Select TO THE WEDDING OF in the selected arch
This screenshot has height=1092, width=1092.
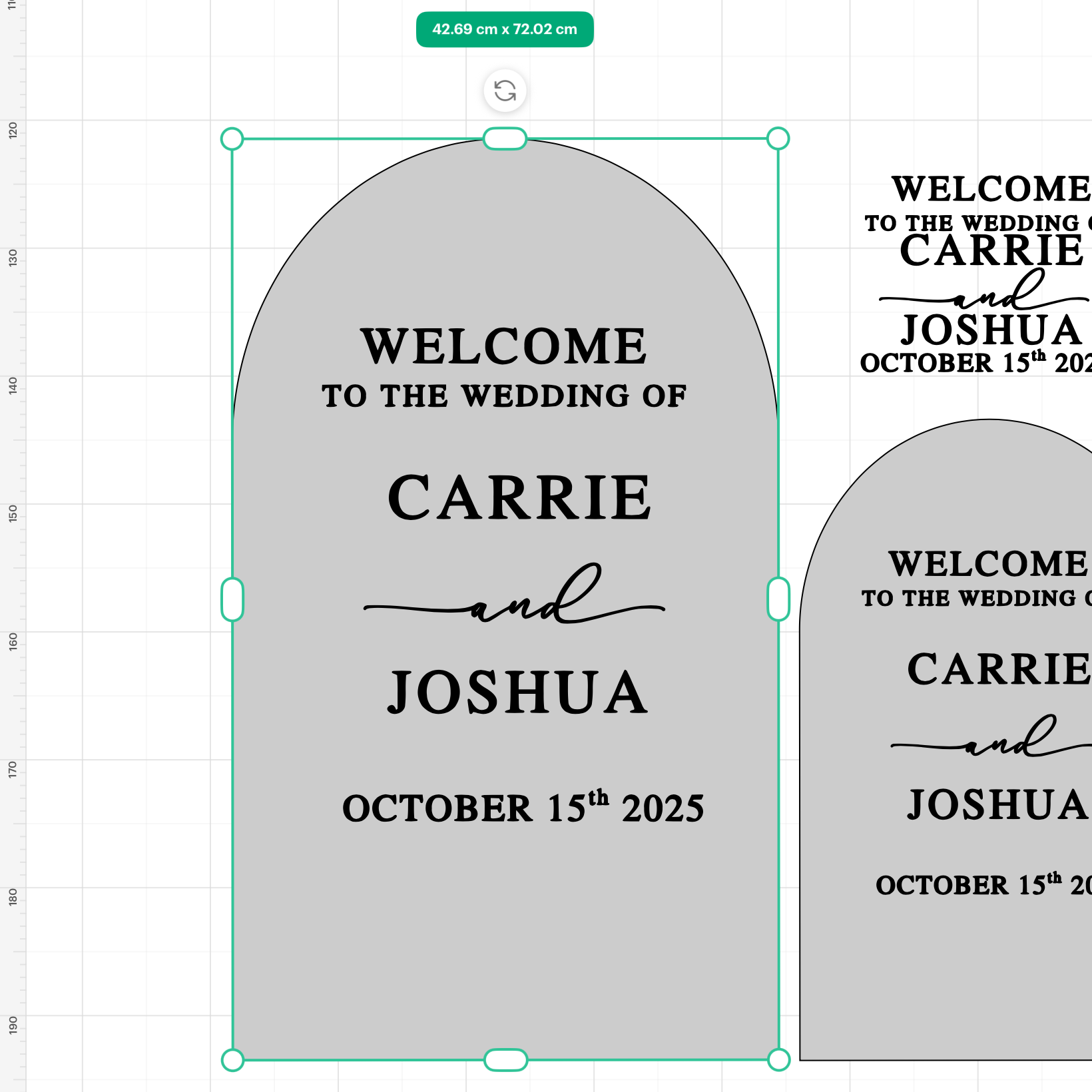[x=503, y=396]
